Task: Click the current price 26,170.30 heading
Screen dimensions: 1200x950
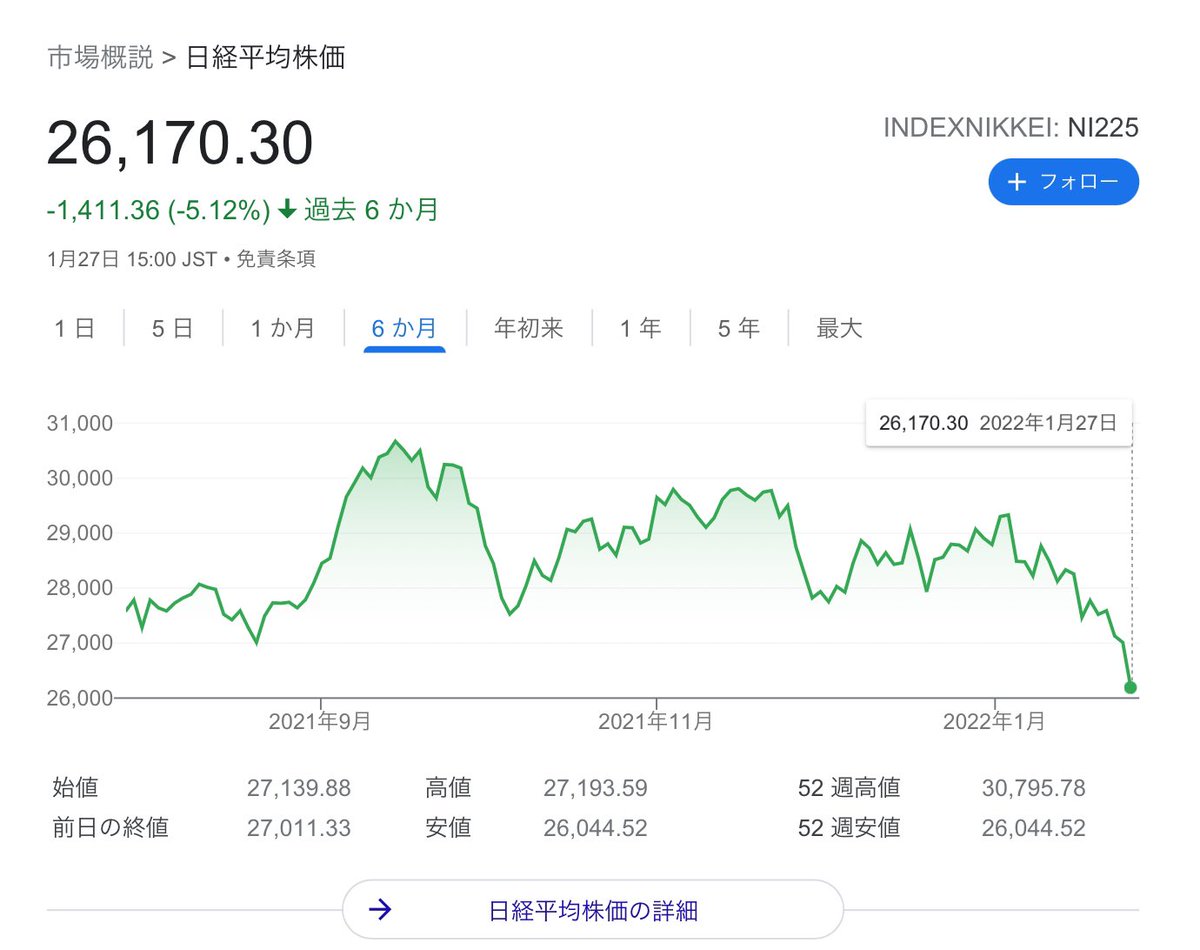Action: point(180,144)
